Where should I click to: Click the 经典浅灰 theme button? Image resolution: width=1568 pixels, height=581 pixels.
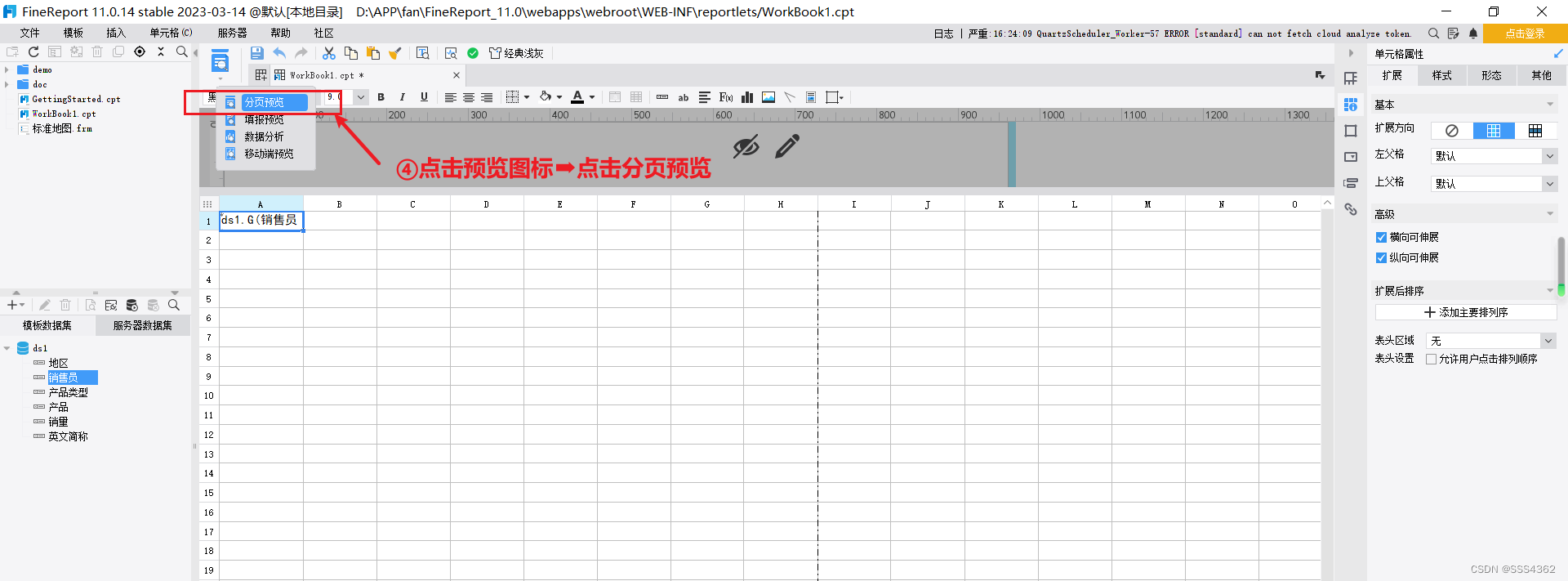point(516,53)
